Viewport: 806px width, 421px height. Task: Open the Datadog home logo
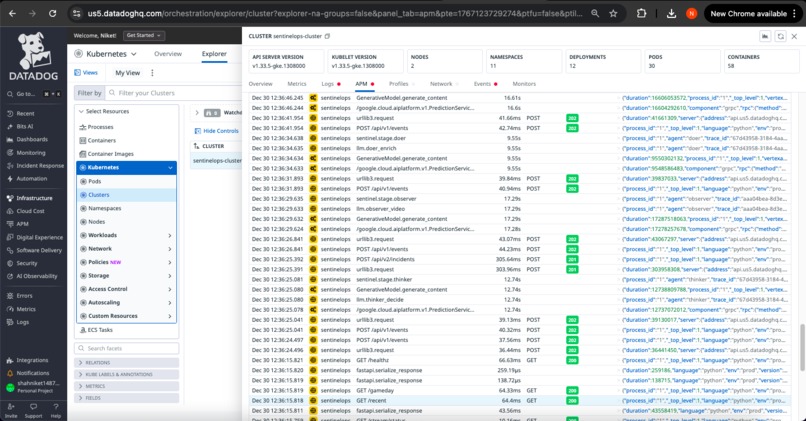(33, 56)
